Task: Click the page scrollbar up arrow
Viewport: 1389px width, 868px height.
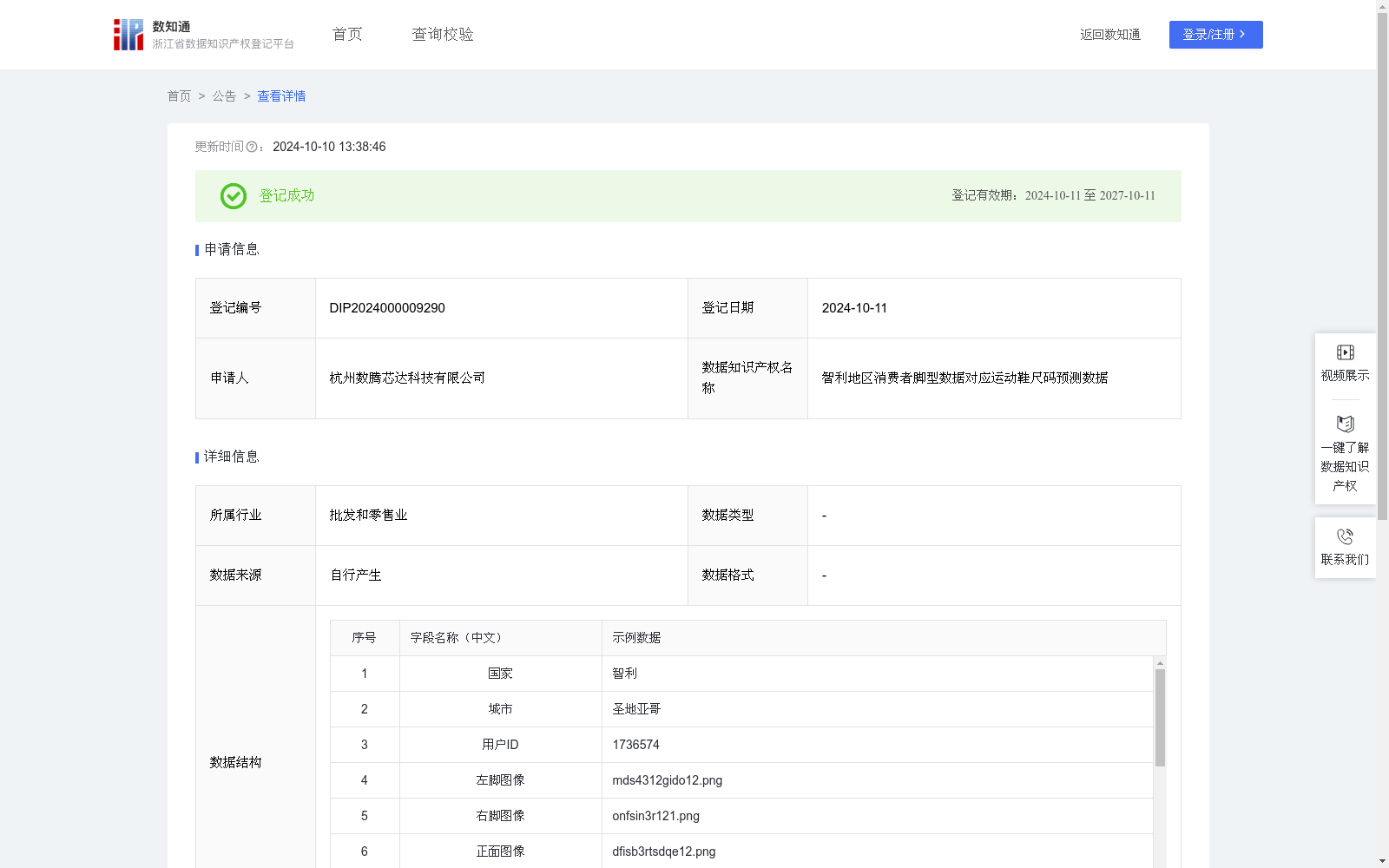Action: click(x=1382, y=7)
